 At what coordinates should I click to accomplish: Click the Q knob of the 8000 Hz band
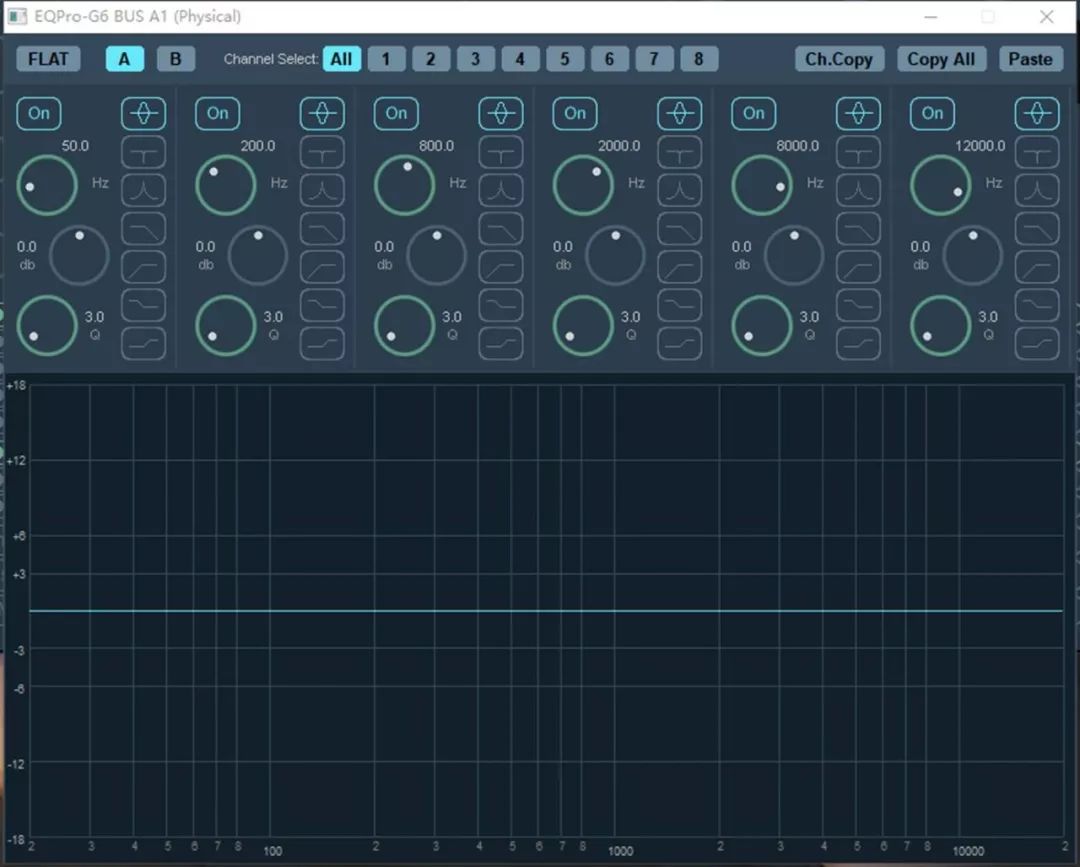point(761,325)
